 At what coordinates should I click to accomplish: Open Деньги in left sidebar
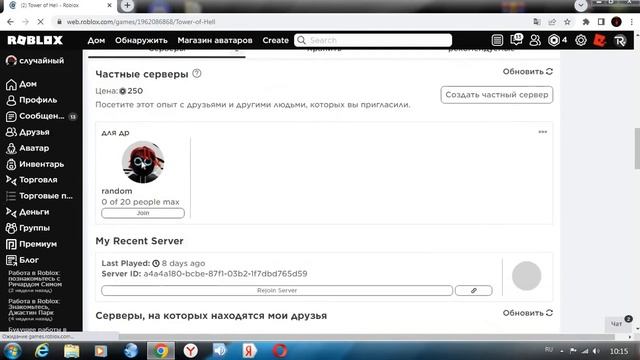(x=27, y=212)
